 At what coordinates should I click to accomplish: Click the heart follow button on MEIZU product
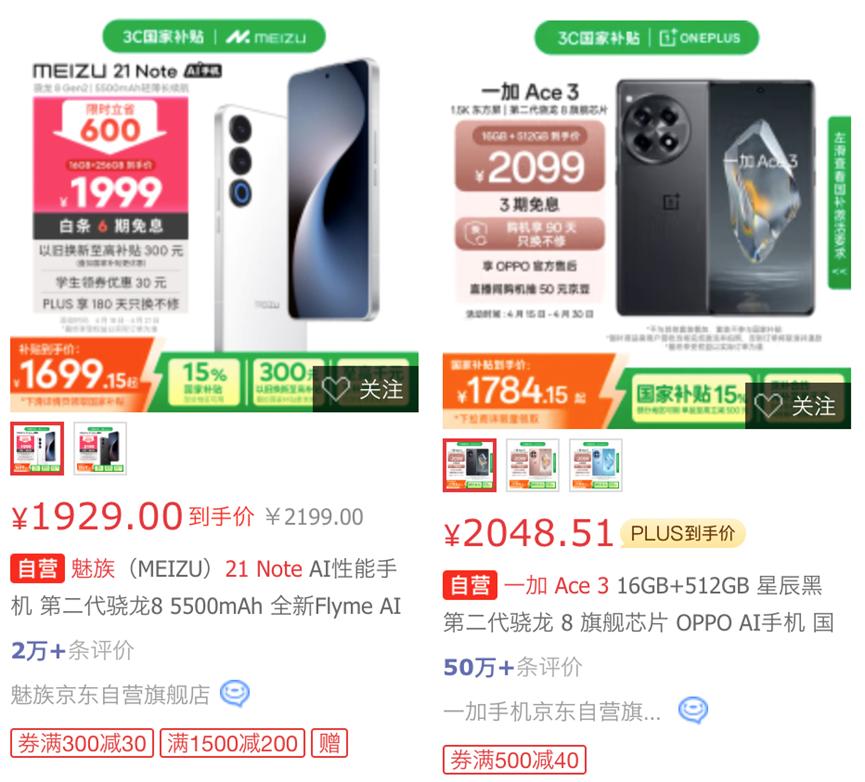coord(365,389)
